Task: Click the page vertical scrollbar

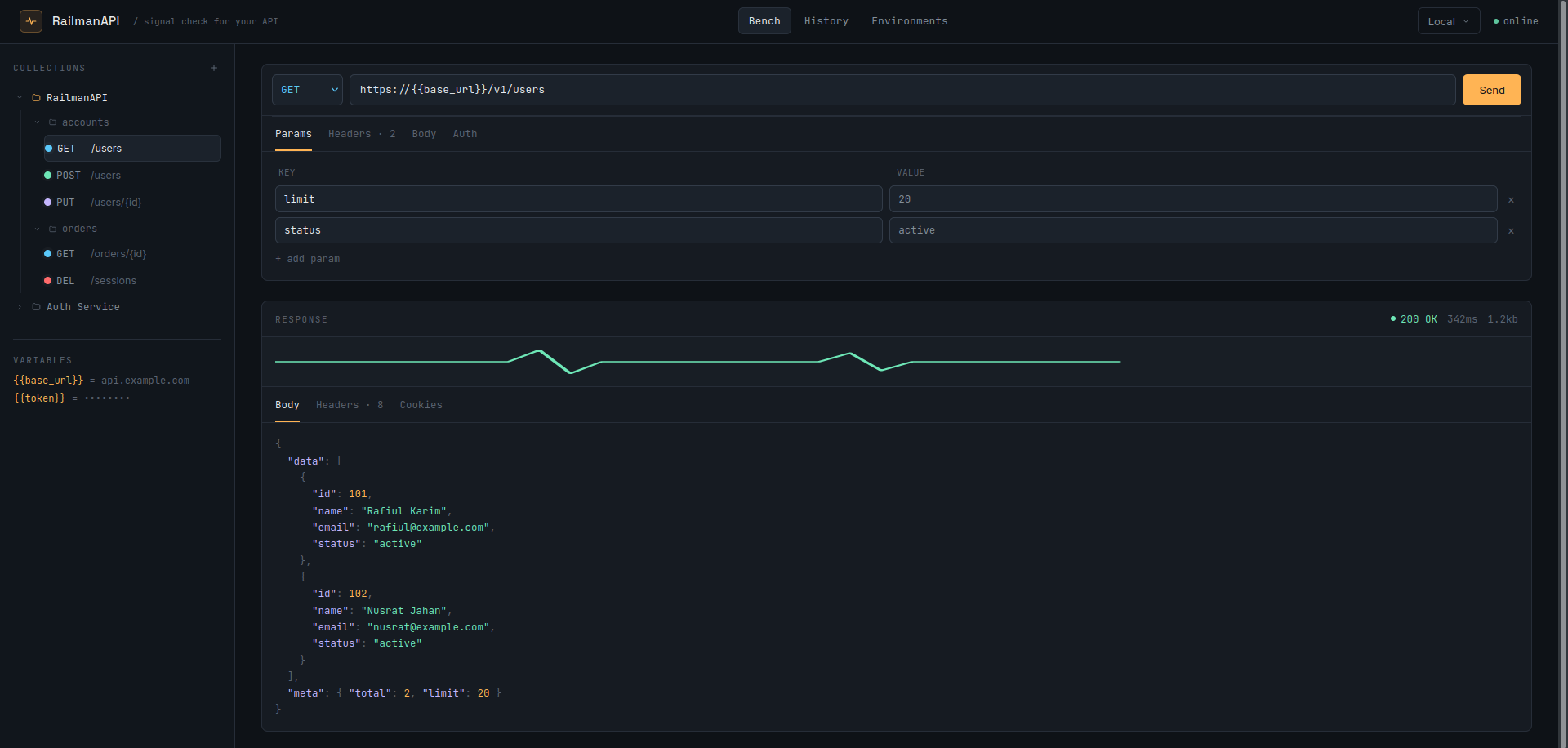Action: (1563, 374)
